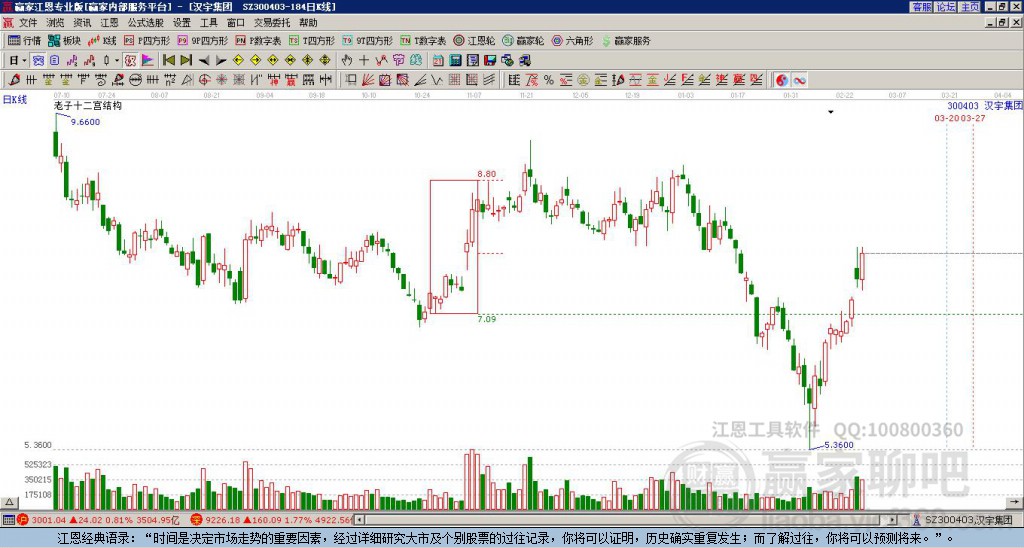Open the 设置 menu
1024x548 pixels.
coord(182,23)
